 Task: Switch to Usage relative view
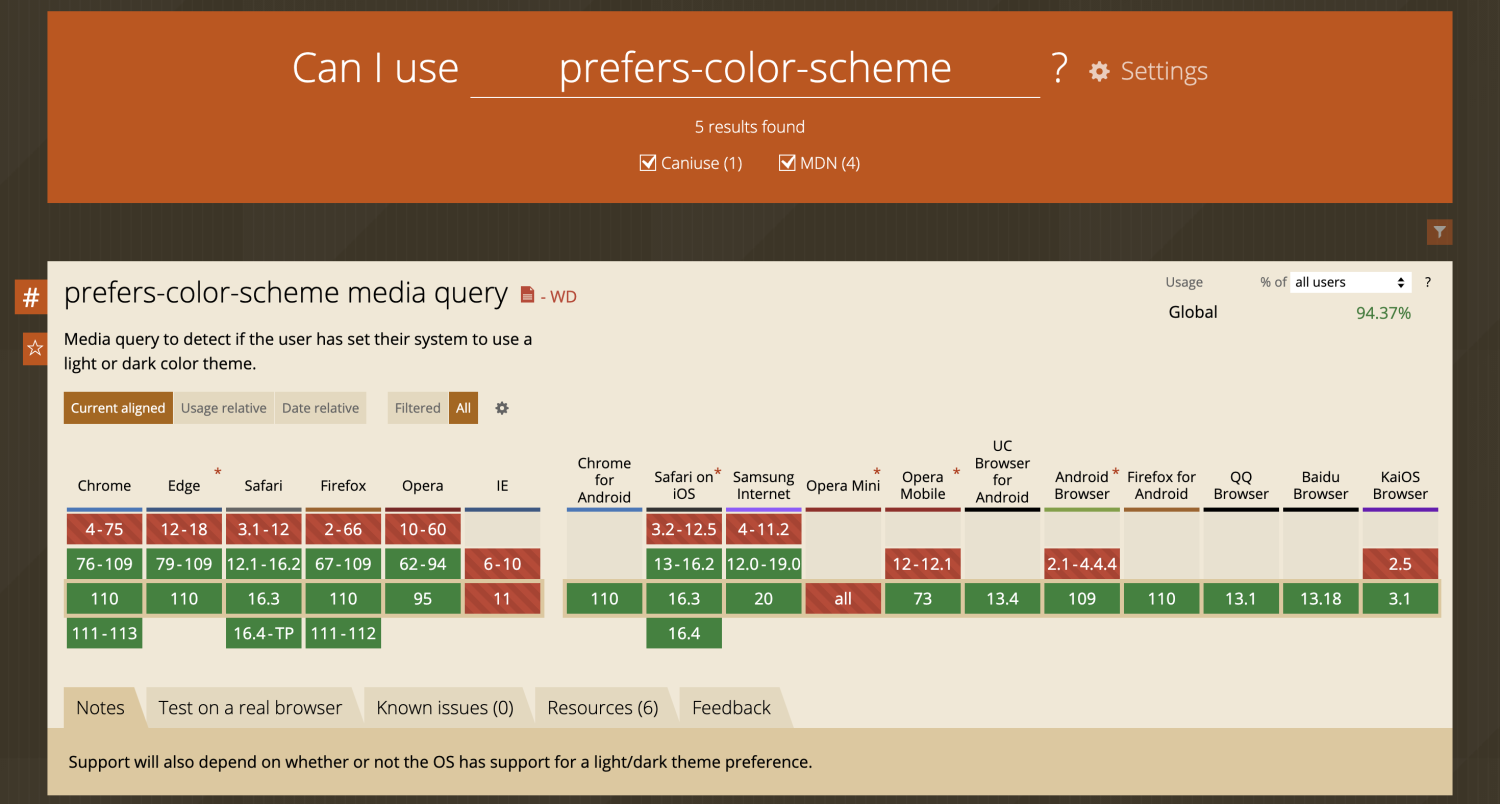tap(224, 408)
